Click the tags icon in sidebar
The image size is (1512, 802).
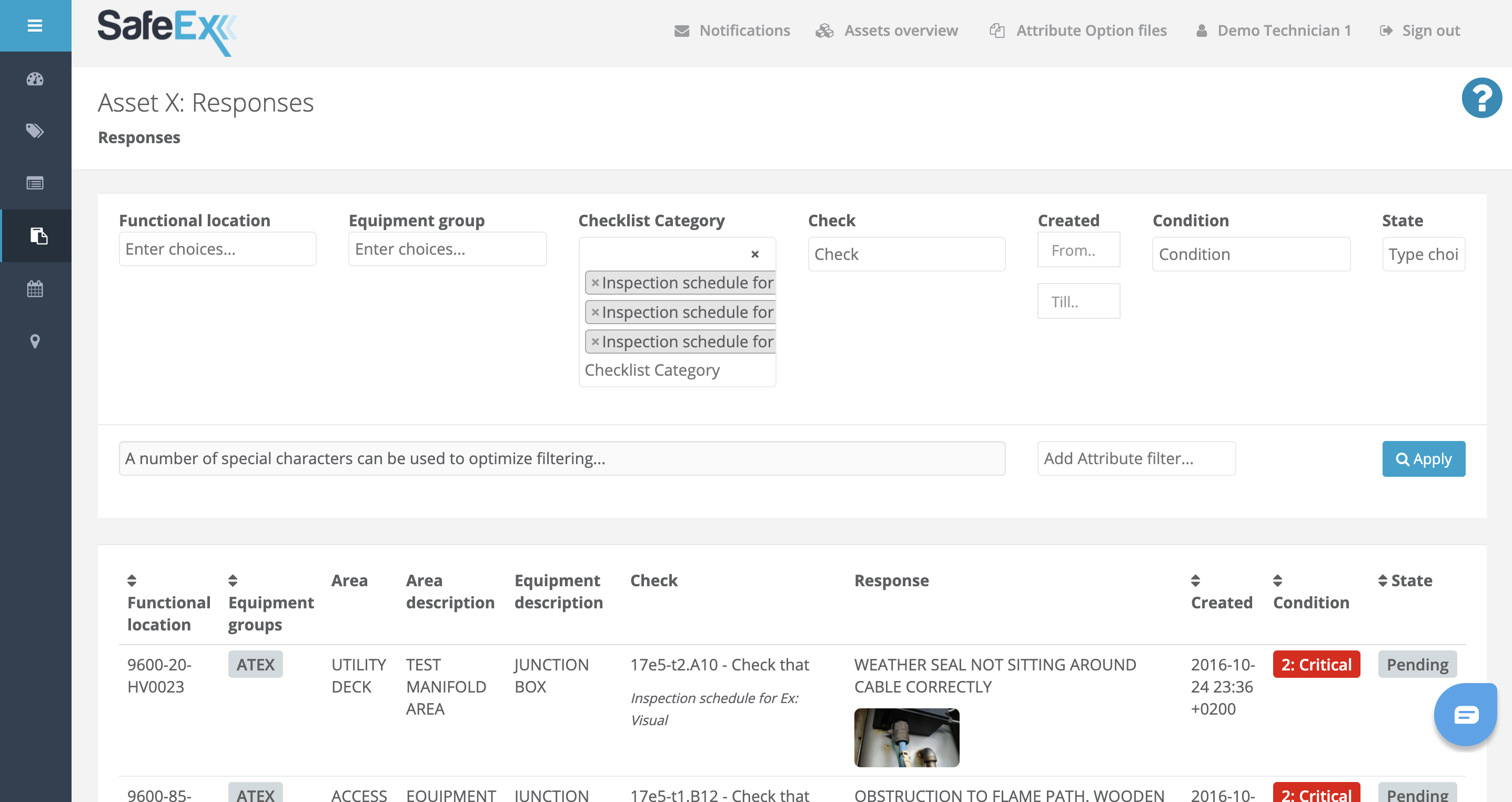35,131
